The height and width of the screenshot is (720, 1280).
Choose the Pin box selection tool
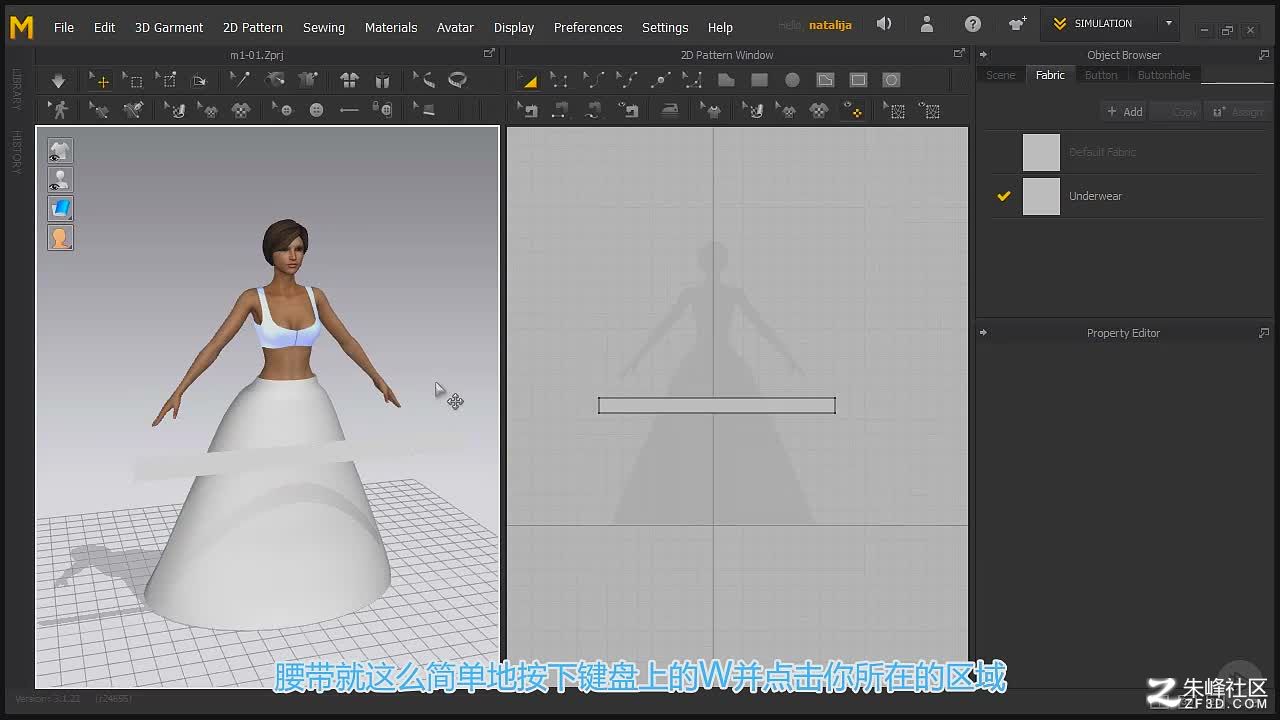click(165, 81)
